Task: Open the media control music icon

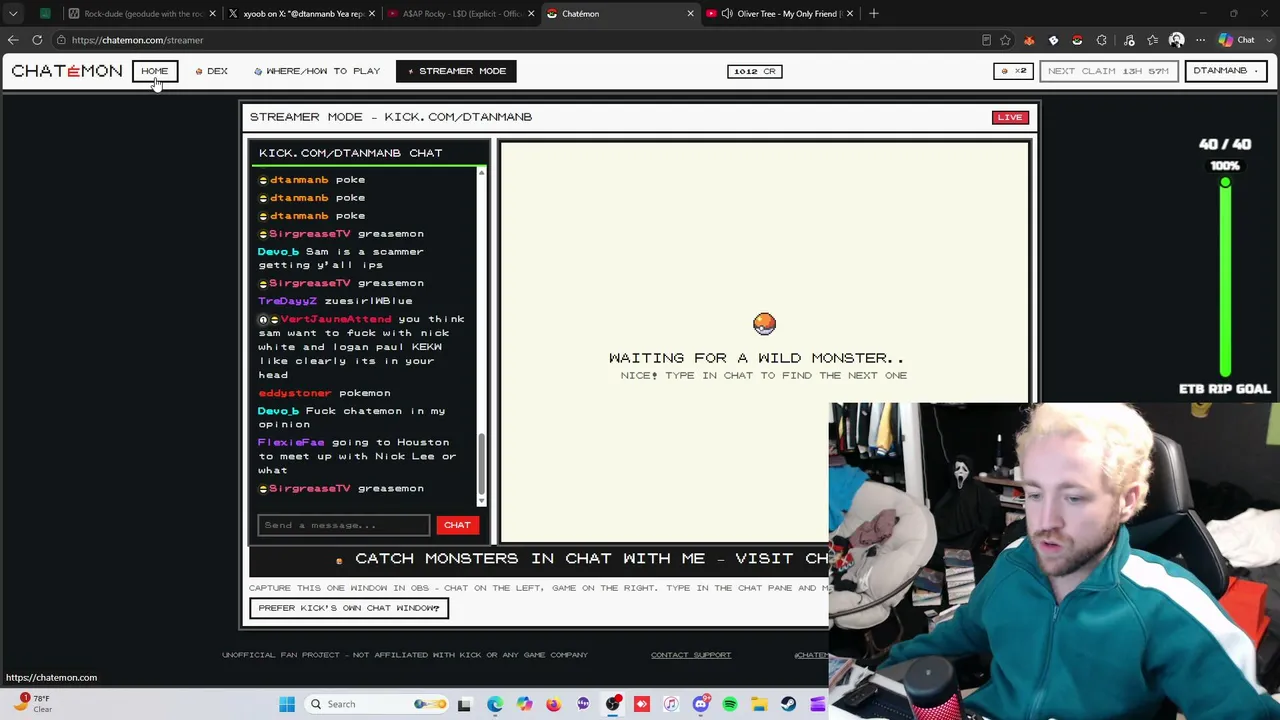Action: pyautogui.click(x=1129, y=40)
